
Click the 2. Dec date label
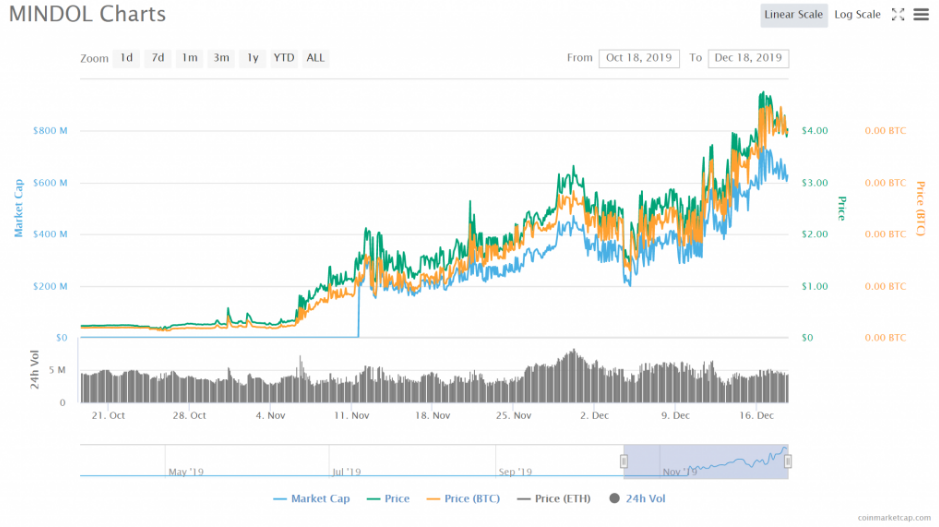click(x=595, y=415)
